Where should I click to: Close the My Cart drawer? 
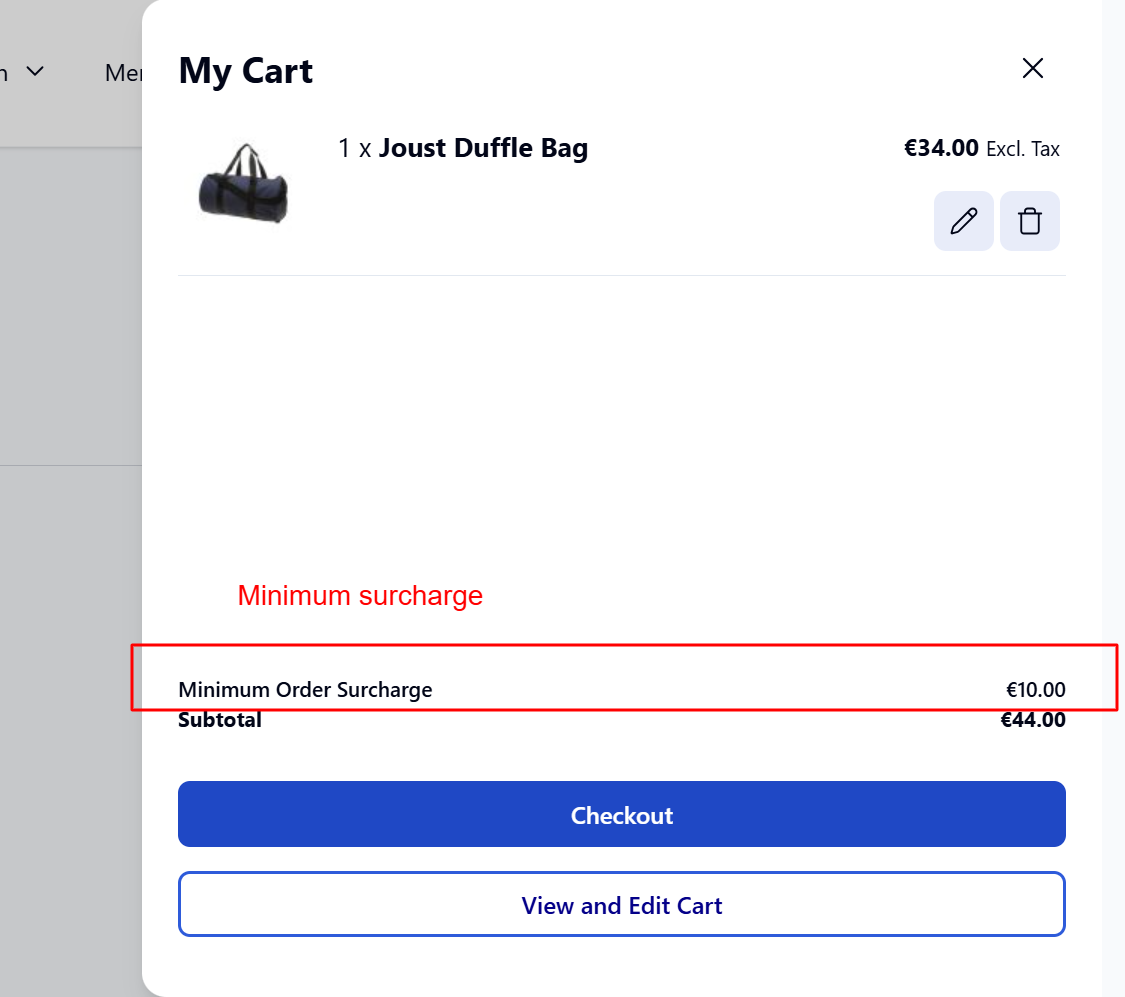click(x=1032, y=68)
